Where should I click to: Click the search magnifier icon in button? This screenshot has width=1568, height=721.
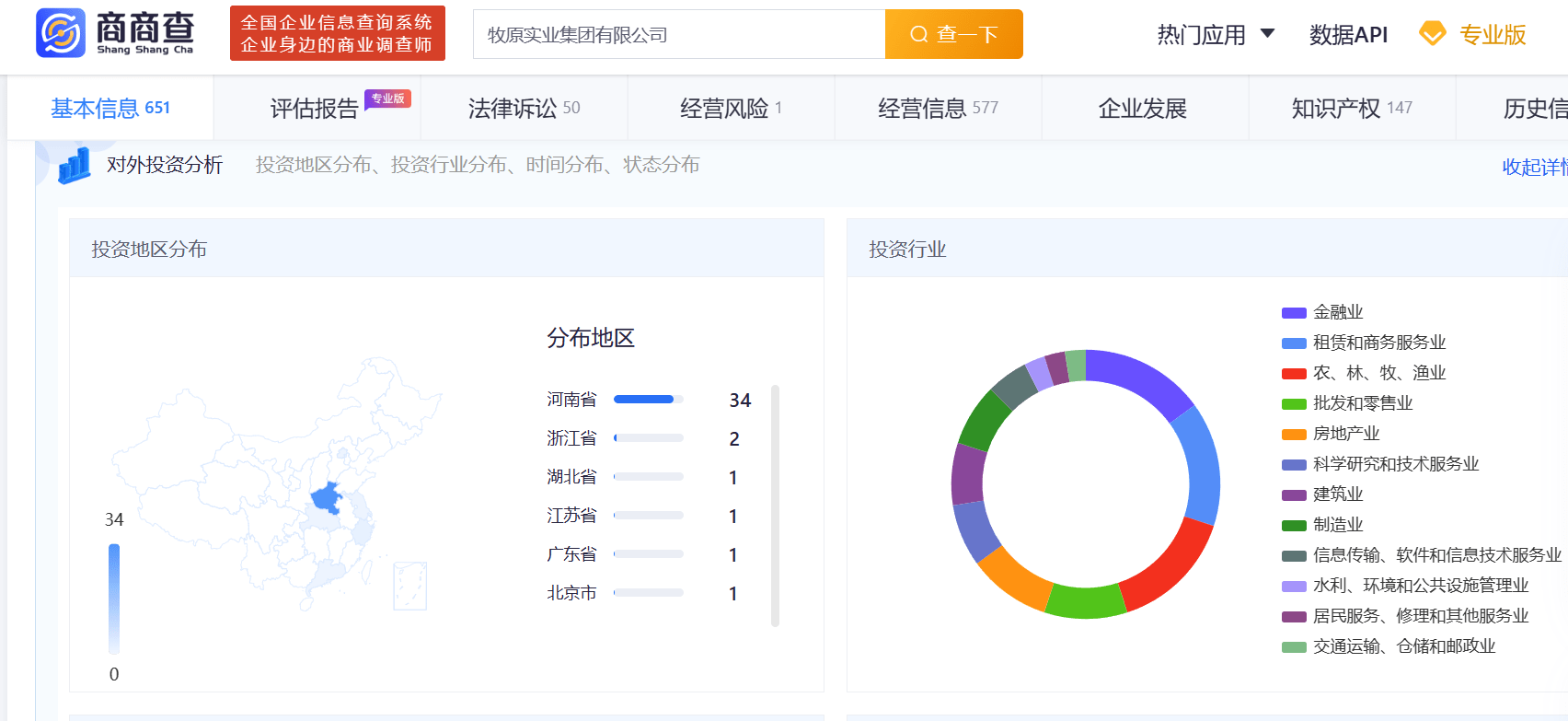918,35
